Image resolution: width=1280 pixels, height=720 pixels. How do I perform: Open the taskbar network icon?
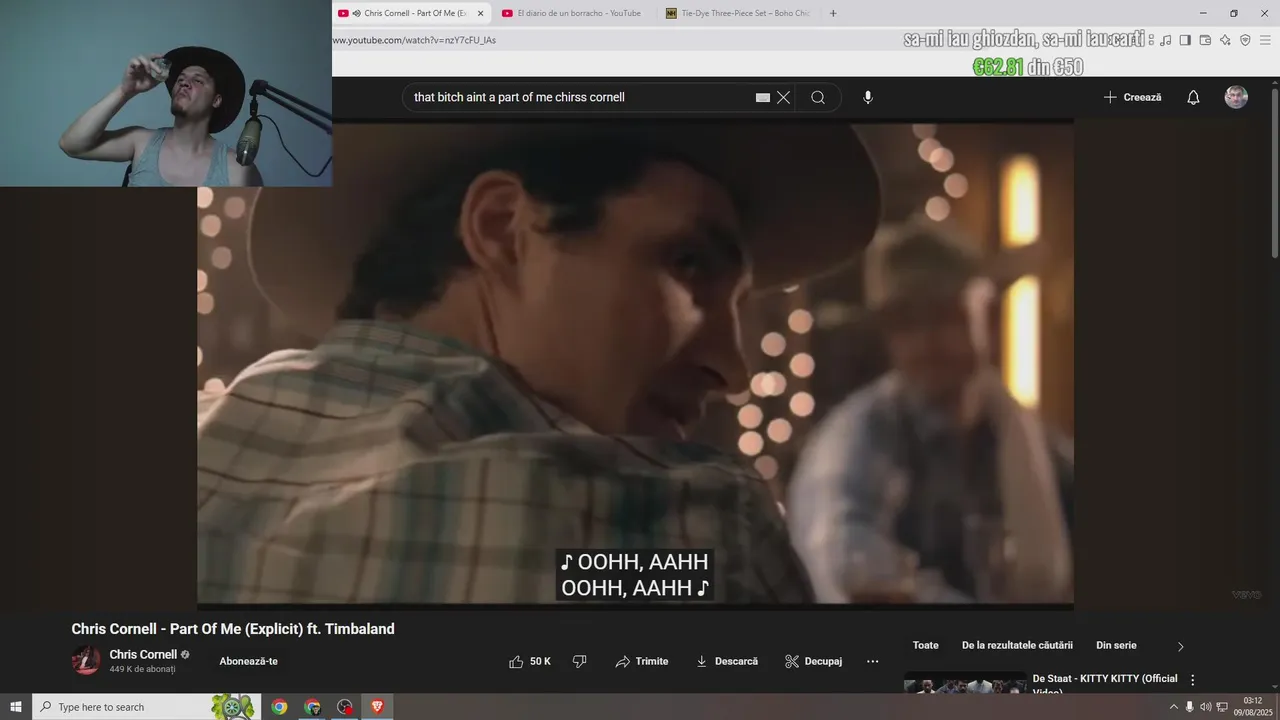tap(1222, 707)
